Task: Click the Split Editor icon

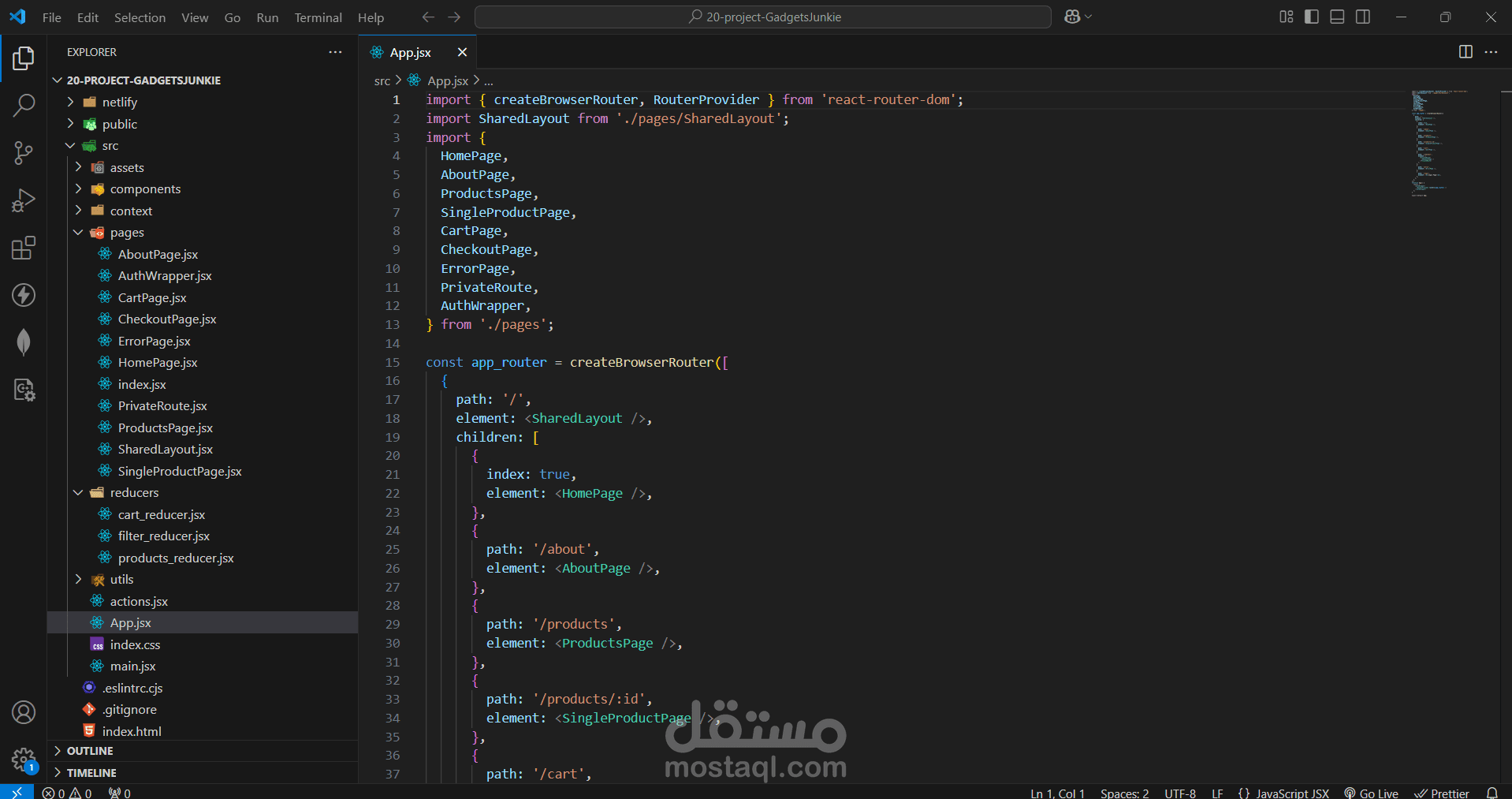Action: pyautogui.click(x=1465, y=52)
